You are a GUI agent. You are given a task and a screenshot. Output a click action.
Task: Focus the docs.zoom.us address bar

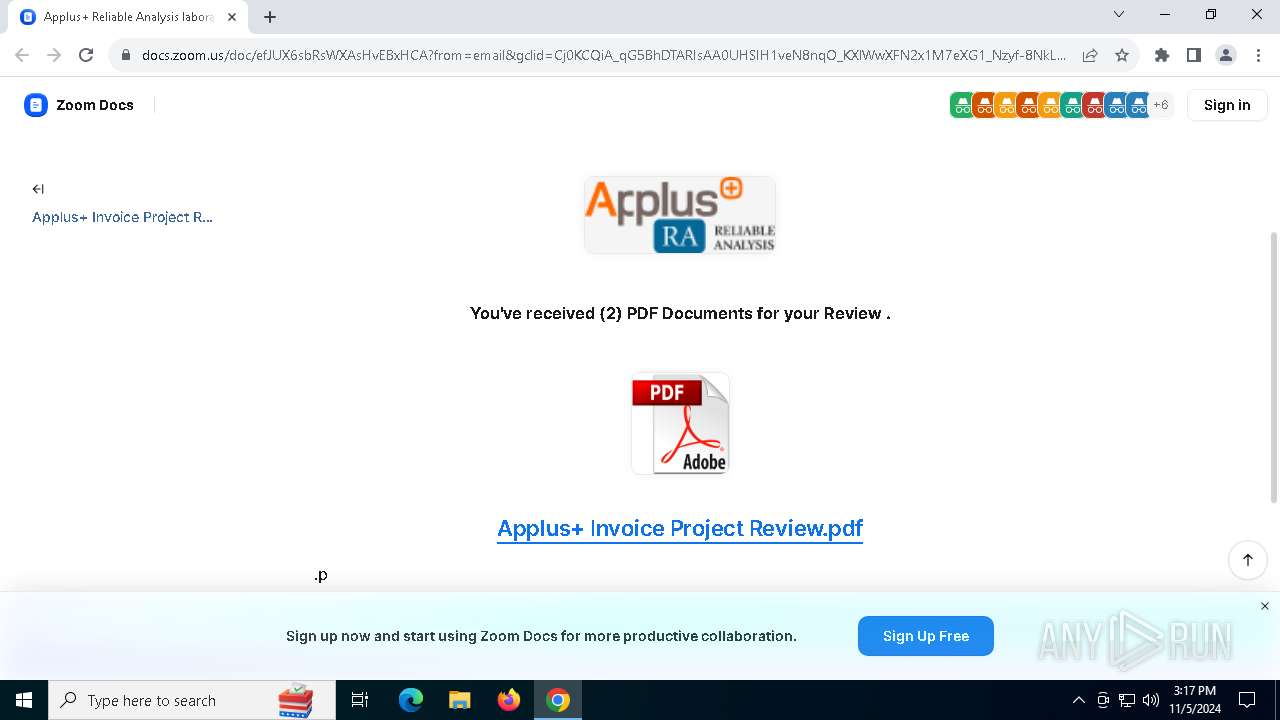[603, 55]
